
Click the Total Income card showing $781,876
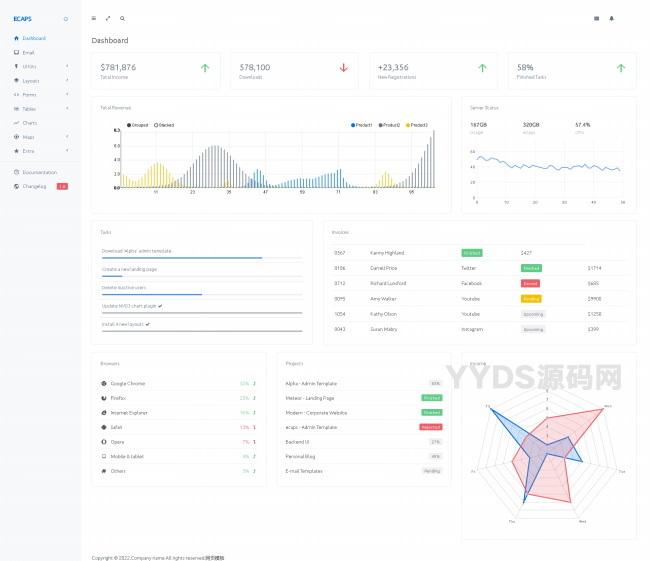click(155, 70)
